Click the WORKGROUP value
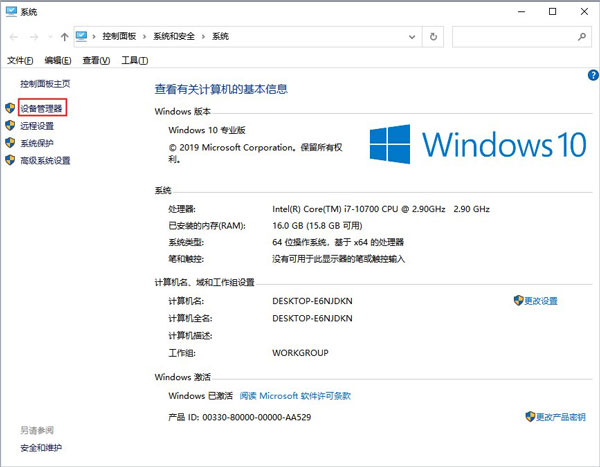Screen dimensions: 600x467 point(300,353)
